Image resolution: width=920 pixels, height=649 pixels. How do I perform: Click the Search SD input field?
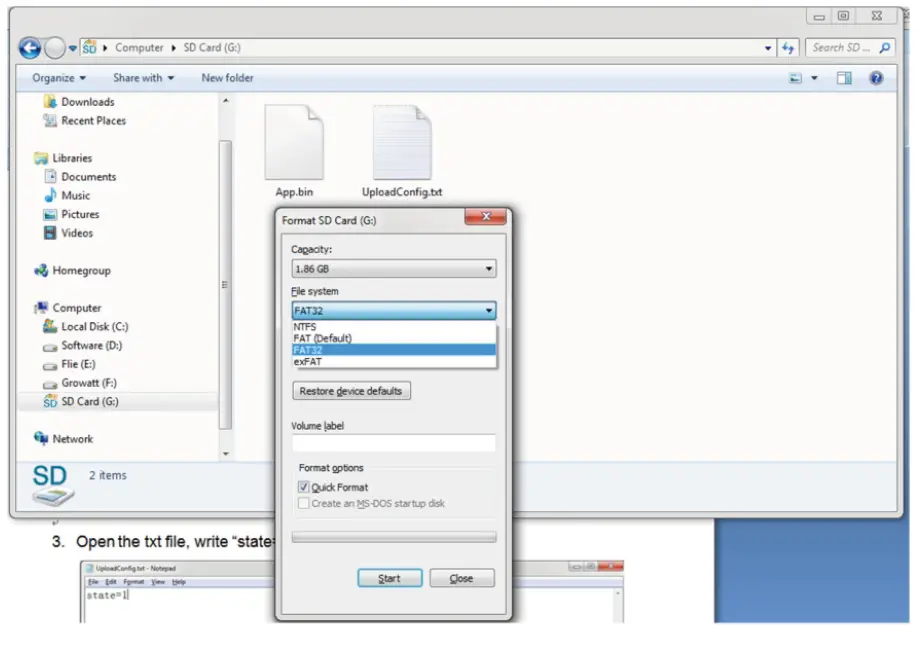click(x=841, y=48)
